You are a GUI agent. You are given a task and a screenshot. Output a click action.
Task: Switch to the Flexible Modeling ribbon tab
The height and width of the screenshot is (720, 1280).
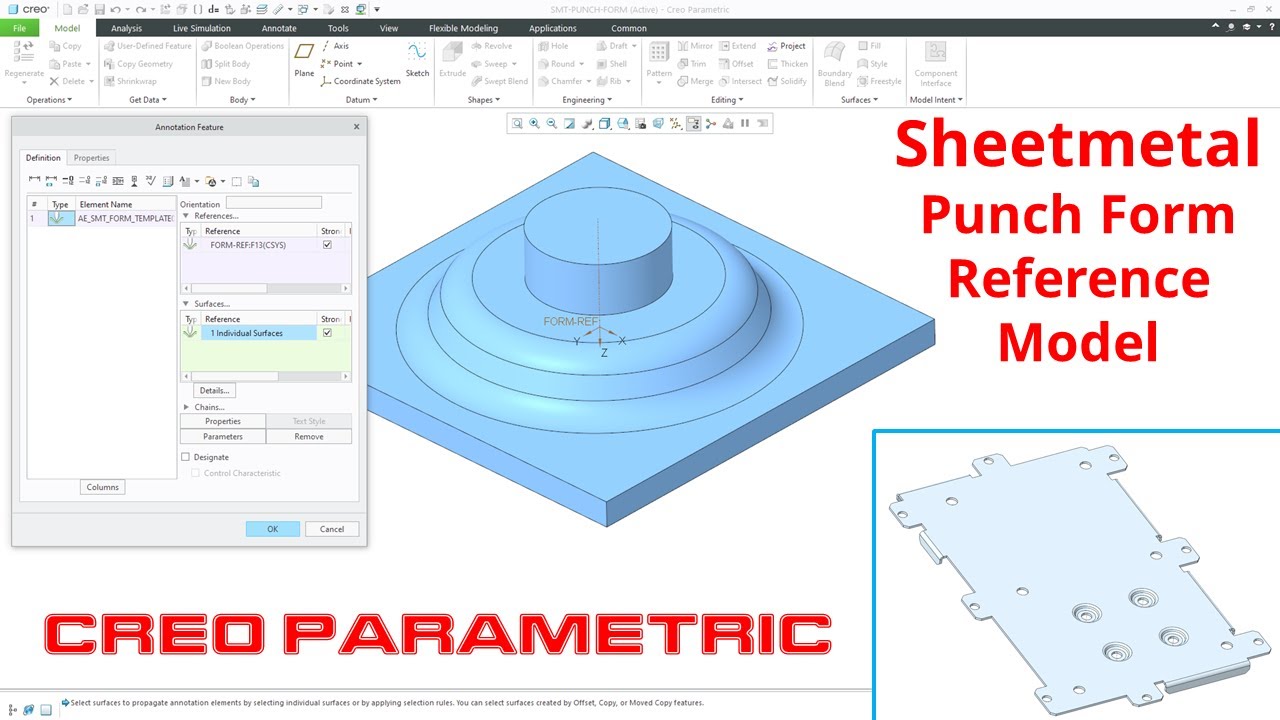click(x=463, y=28)
